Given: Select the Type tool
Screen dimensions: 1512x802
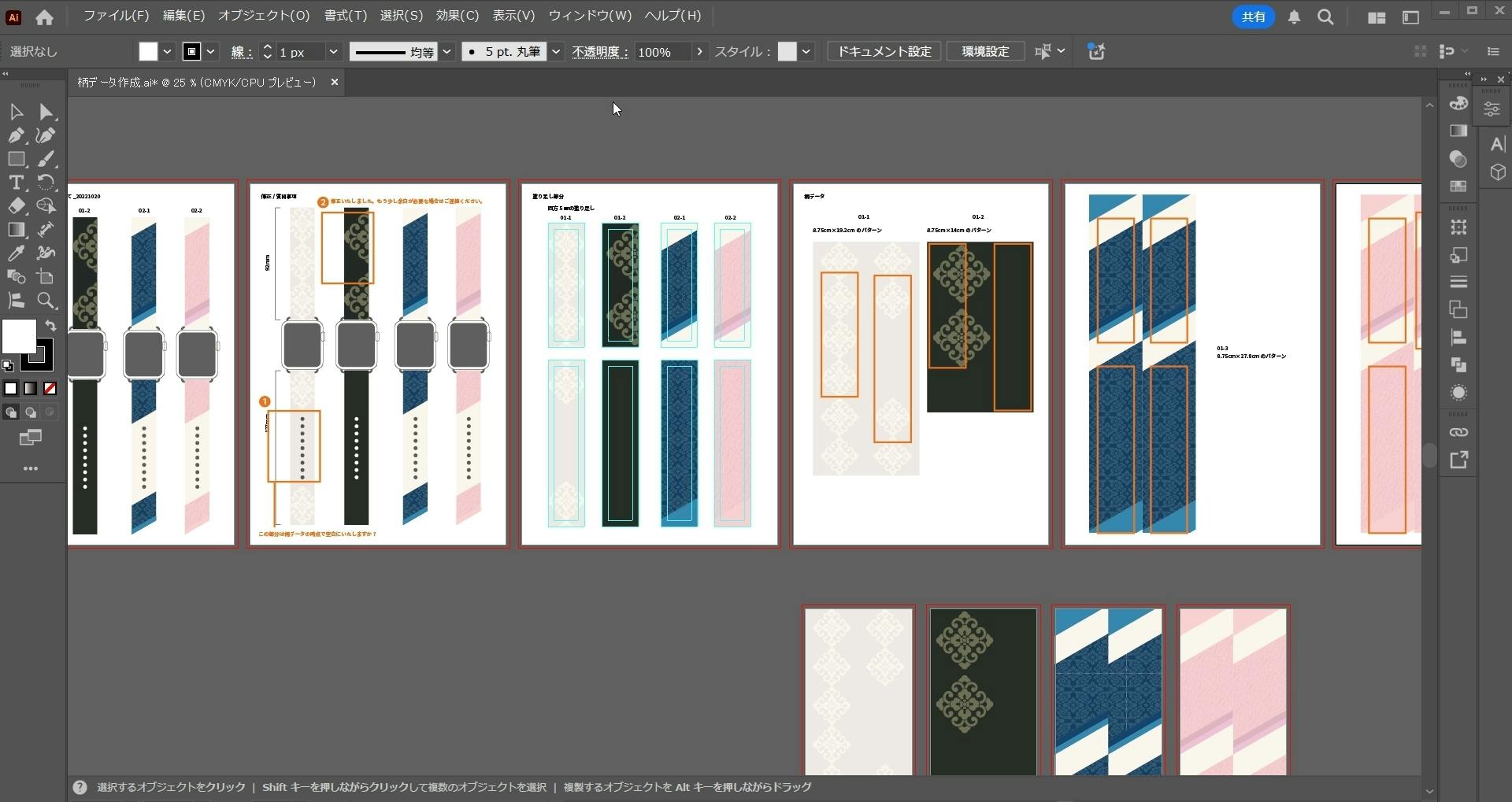Looking at the screenshot, I should tap(16, 183).
